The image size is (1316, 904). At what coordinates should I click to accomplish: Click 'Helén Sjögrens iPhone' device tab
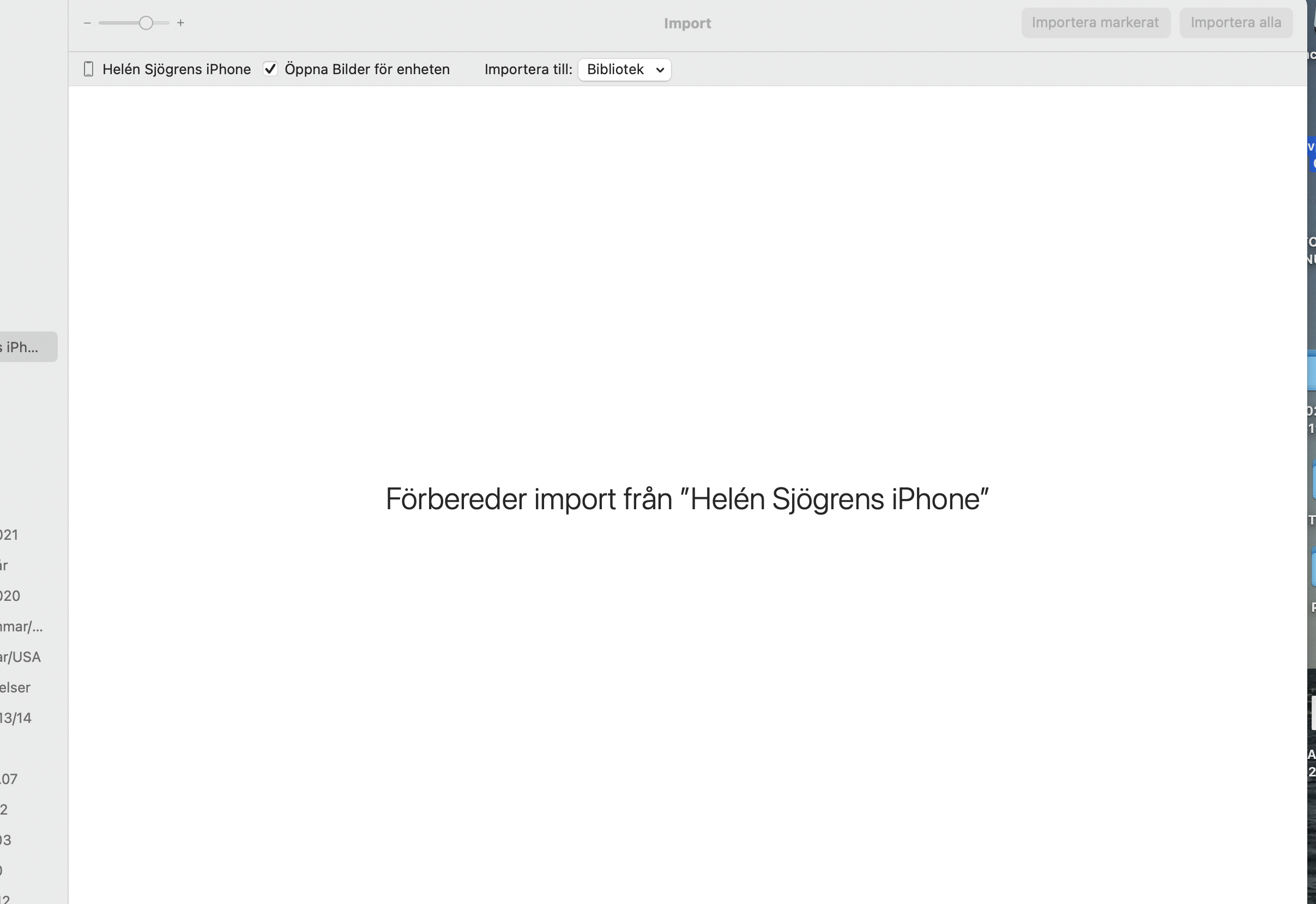[x=165, y=68]
